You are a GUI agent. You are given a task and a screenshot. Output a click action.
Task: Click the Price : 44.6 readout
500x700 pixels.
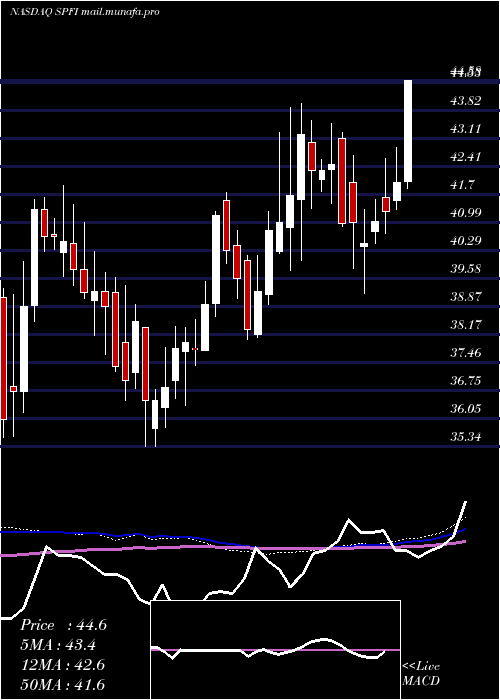[x=63, y=625]
